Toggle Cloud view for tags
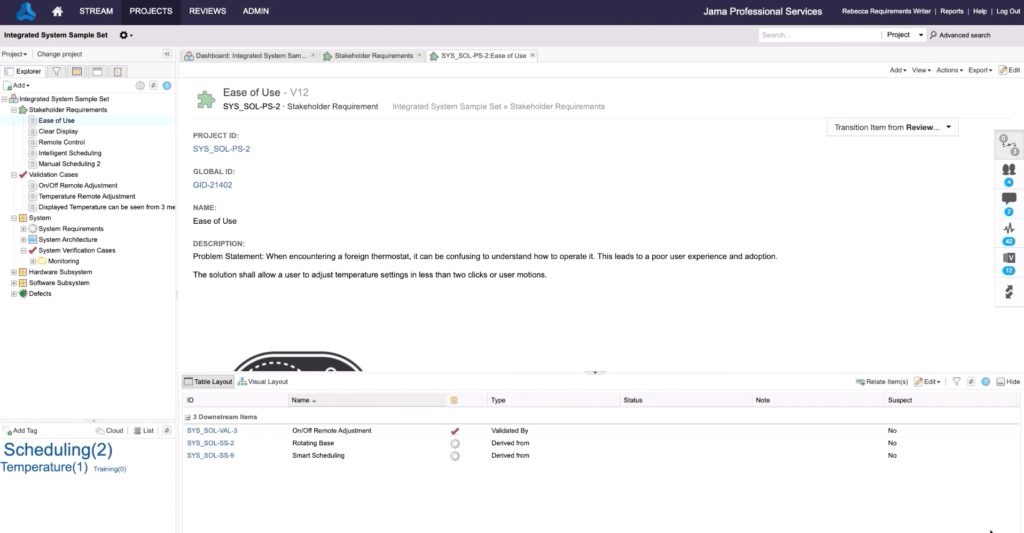This screenshot has height=533, width=1024. pyautogui.click(x=110, y=430)
